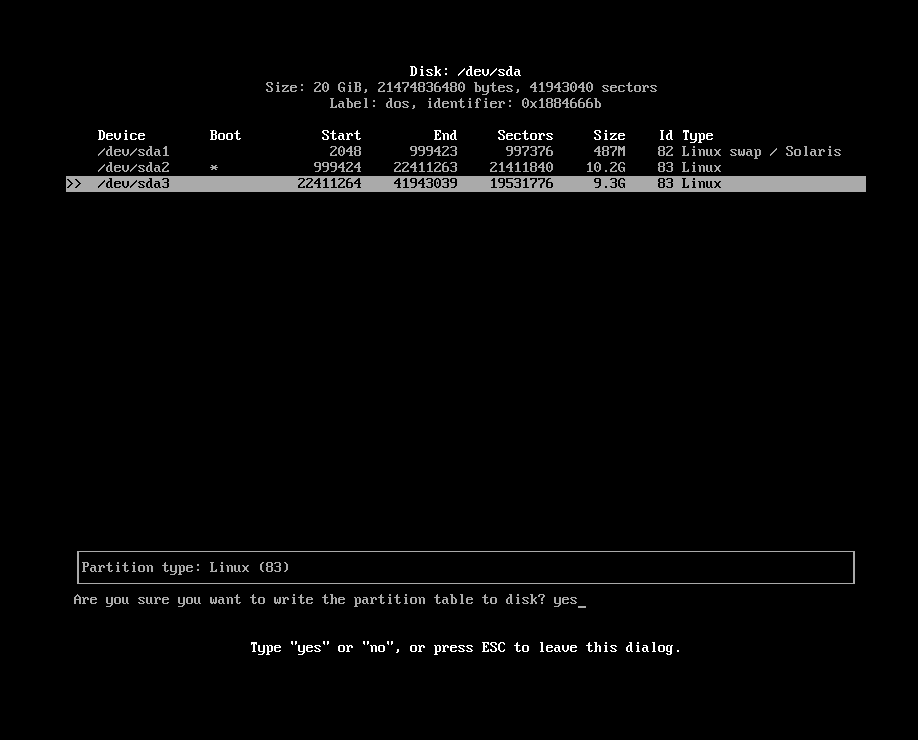Click the Sectors column header
This screenshot has height=740, width=918.
tap(524, 135)
